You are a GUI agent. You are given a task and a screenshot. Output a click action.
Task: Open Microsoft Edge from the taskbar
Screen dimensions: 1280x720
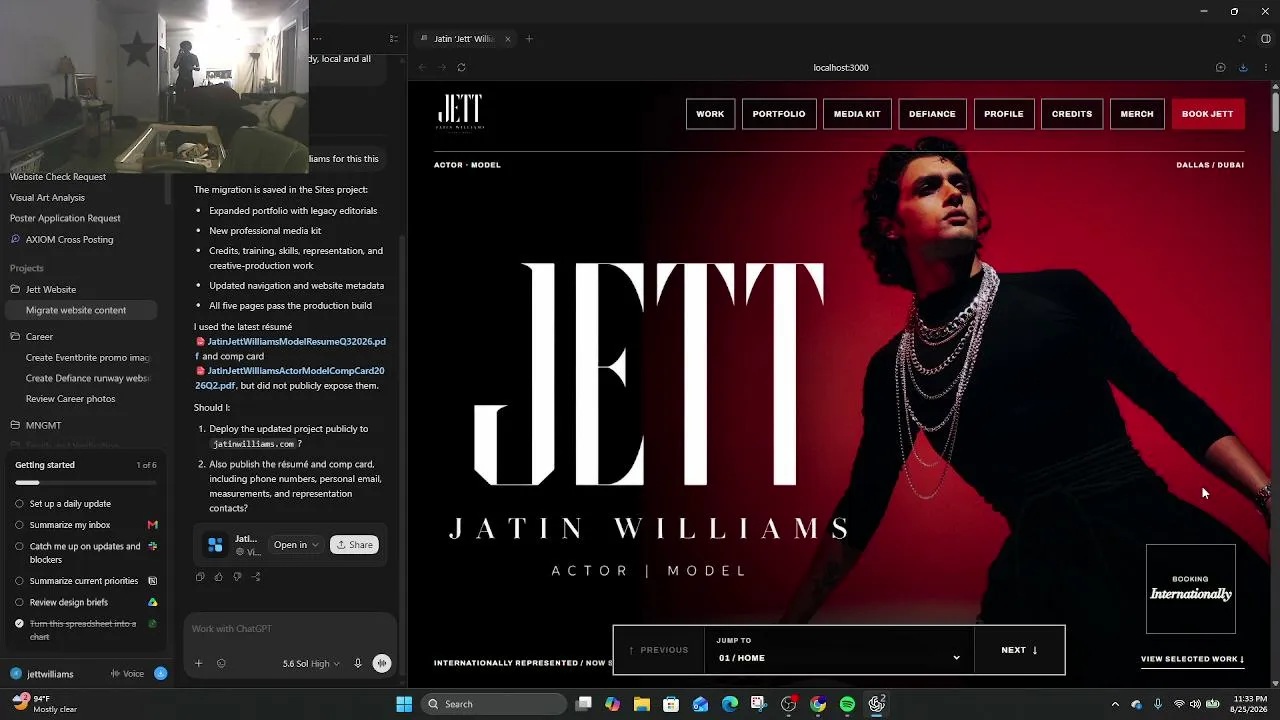[x=729, y=704]
